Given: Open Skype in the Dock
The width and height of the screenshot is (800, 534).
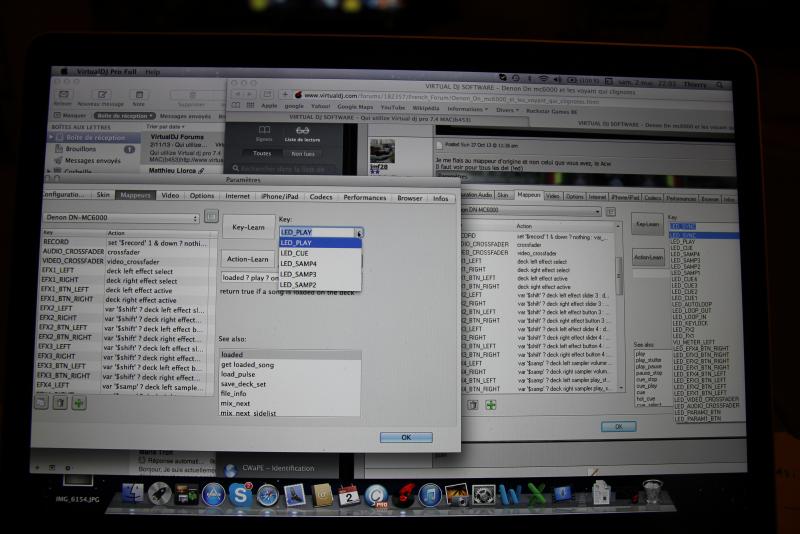Looking at the screenshot, I should pos(240,495).
